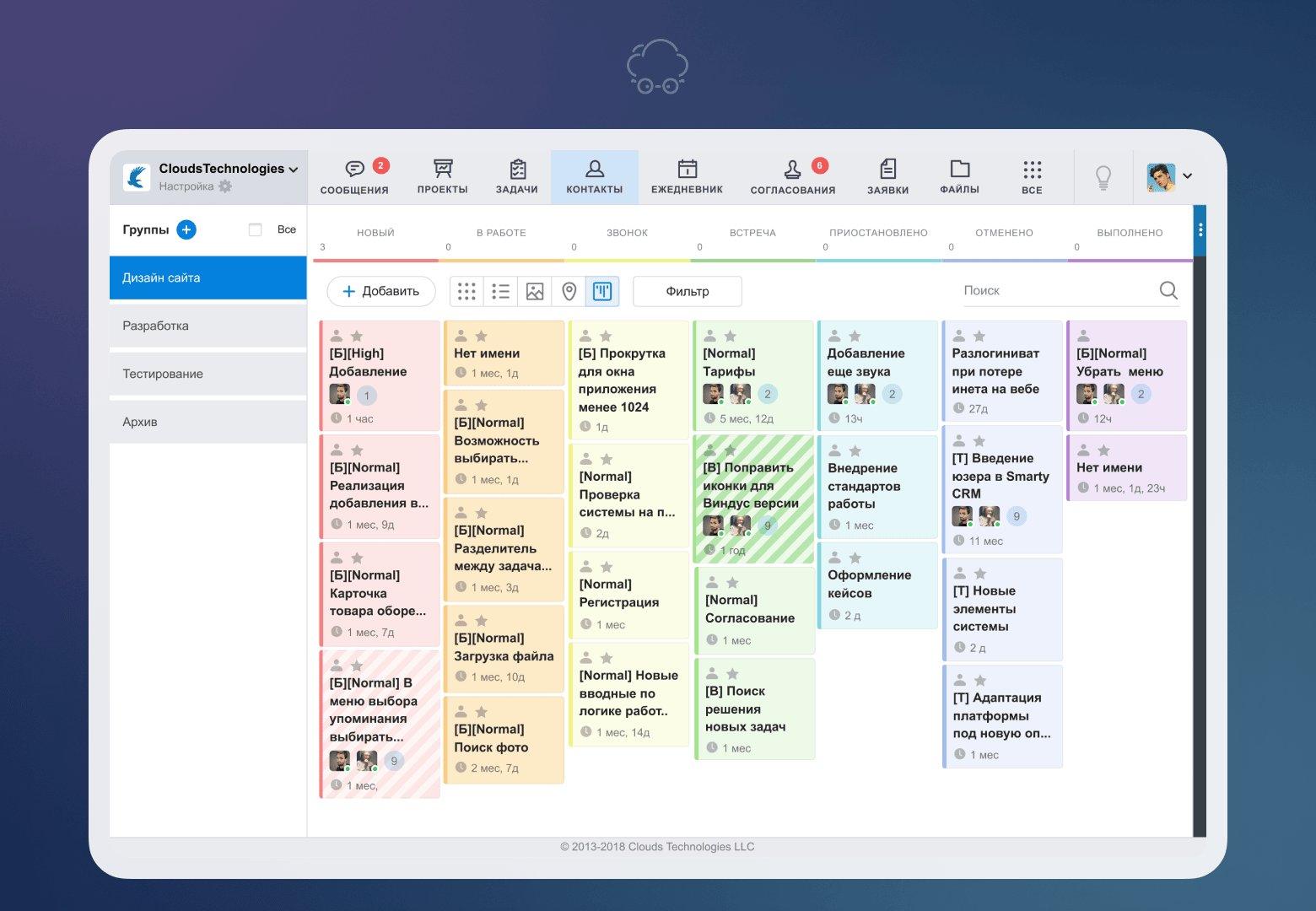The width and height of the screenshot is (1316, 911).
Task: Click the blue plus to add group
Action: (186, 229)
